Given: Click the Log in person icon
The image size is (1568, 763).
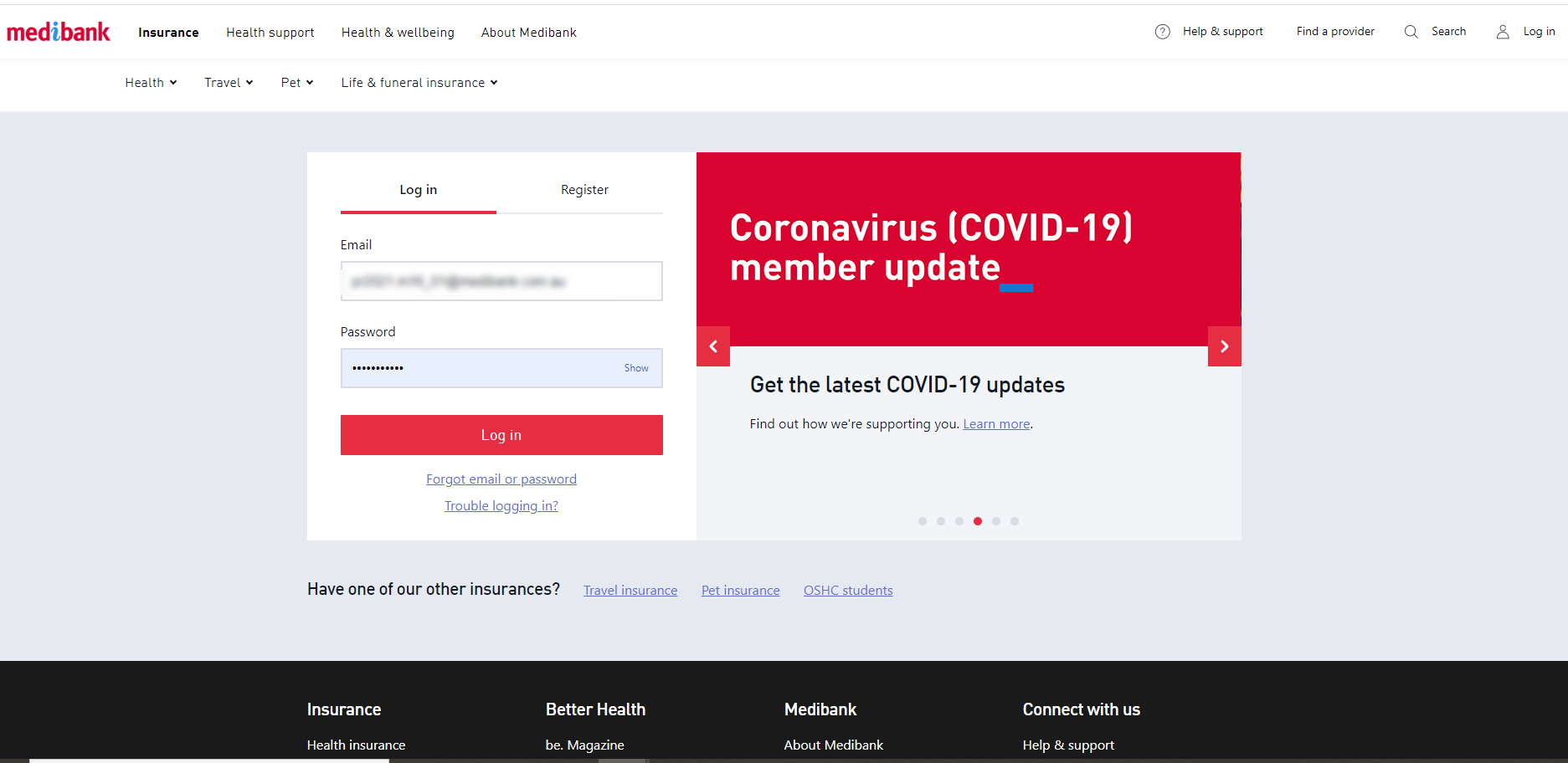Looking at the screenshot, I should click(x=1503, y=32).
